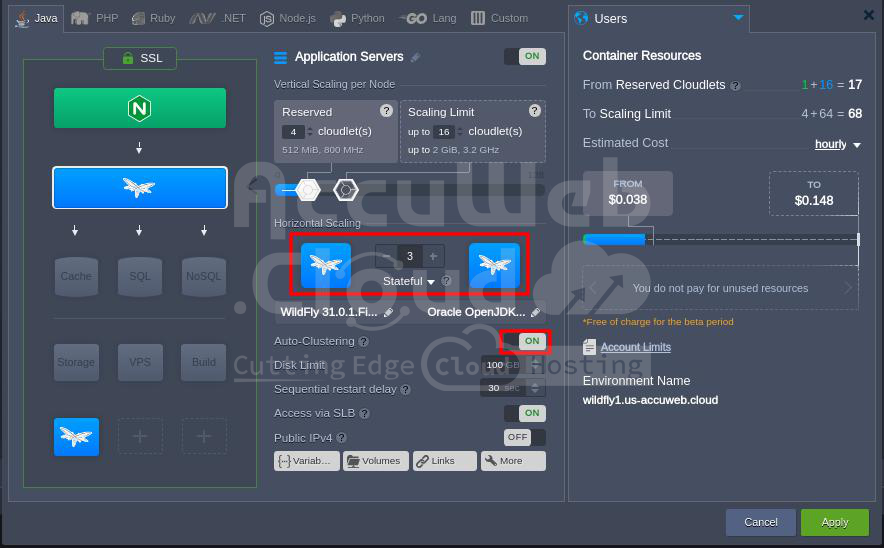
Task: Edit WildFly 31.0.1 version tag
Action: pyautogui.click(x=388, y=312)
